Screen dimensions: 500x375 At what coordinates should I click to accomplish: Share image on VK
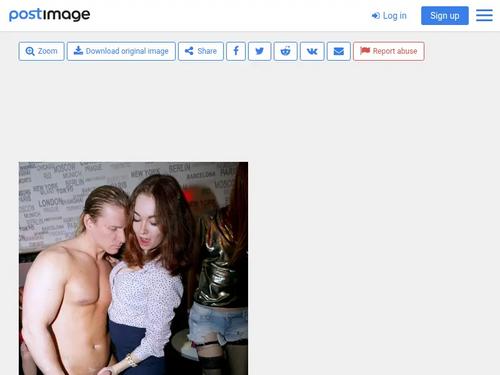(312, 51)
